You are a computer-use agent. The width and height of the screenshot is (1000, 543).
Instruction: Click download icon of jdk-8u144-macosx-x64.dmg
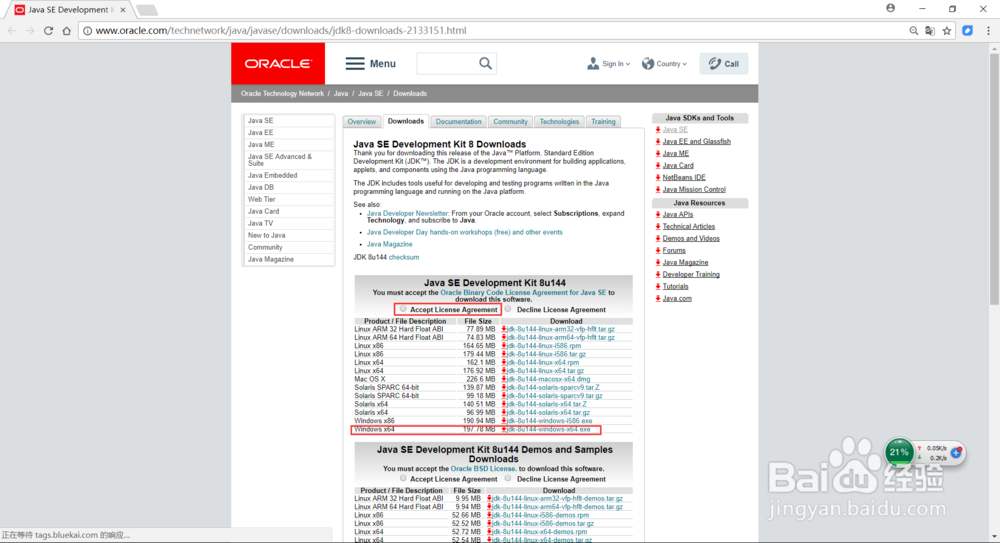(x=504, y=379)
